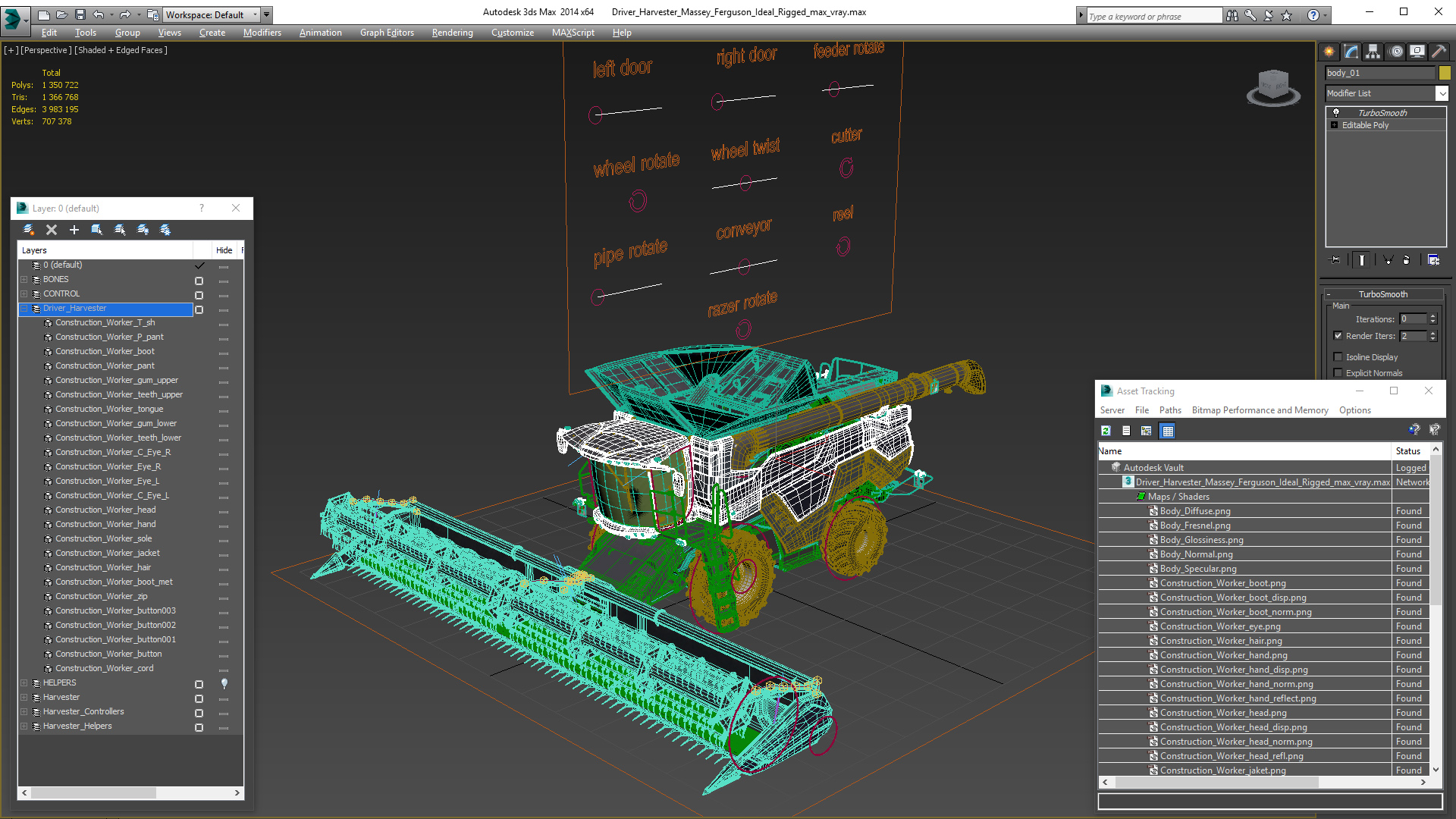The height and width of the screenshot is (819, 1456).
Task: Open the Graph Editors menu
Action: [387, 33]
